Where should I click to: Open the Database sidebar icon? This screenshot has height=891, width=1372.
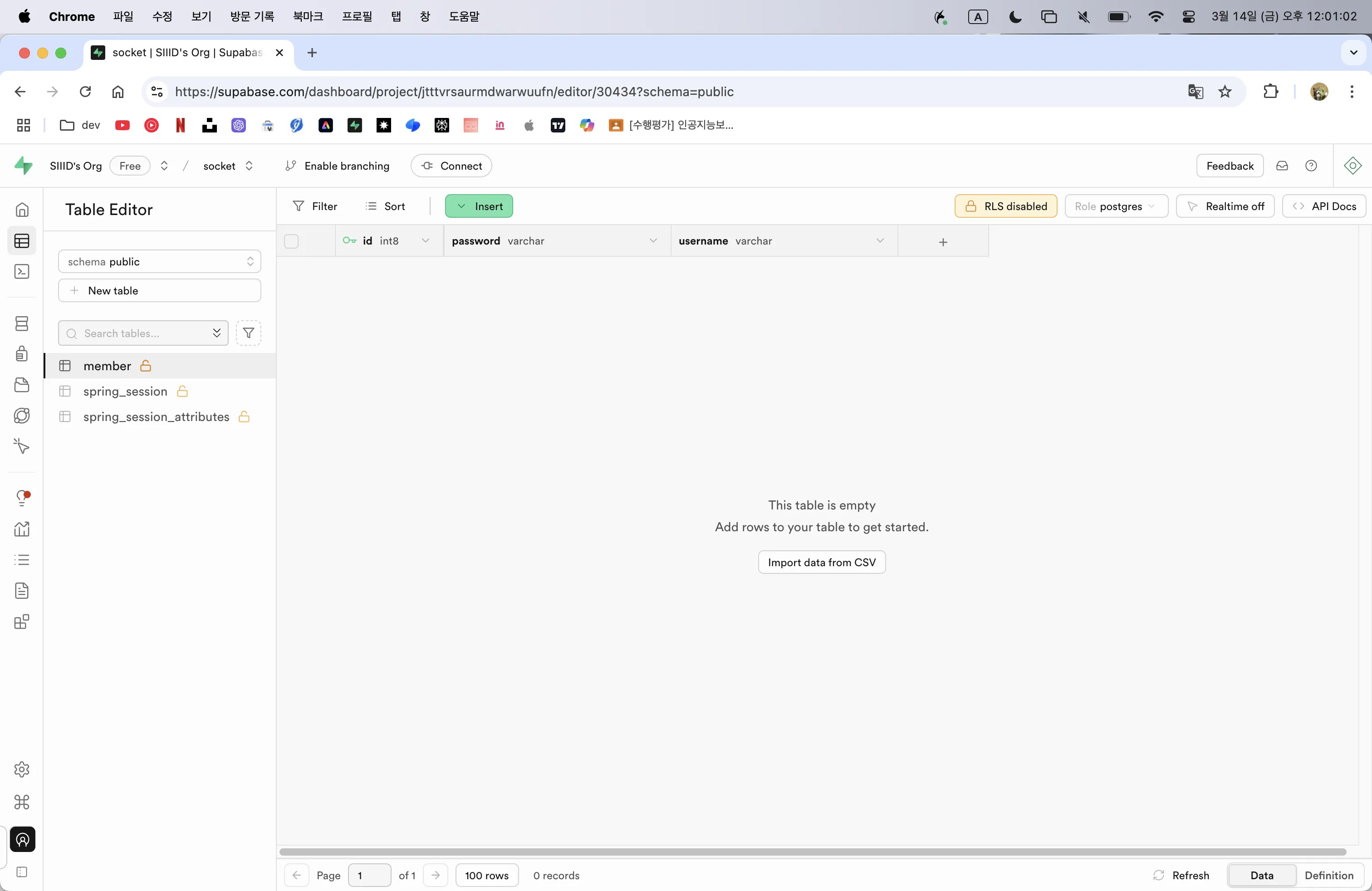22,323
